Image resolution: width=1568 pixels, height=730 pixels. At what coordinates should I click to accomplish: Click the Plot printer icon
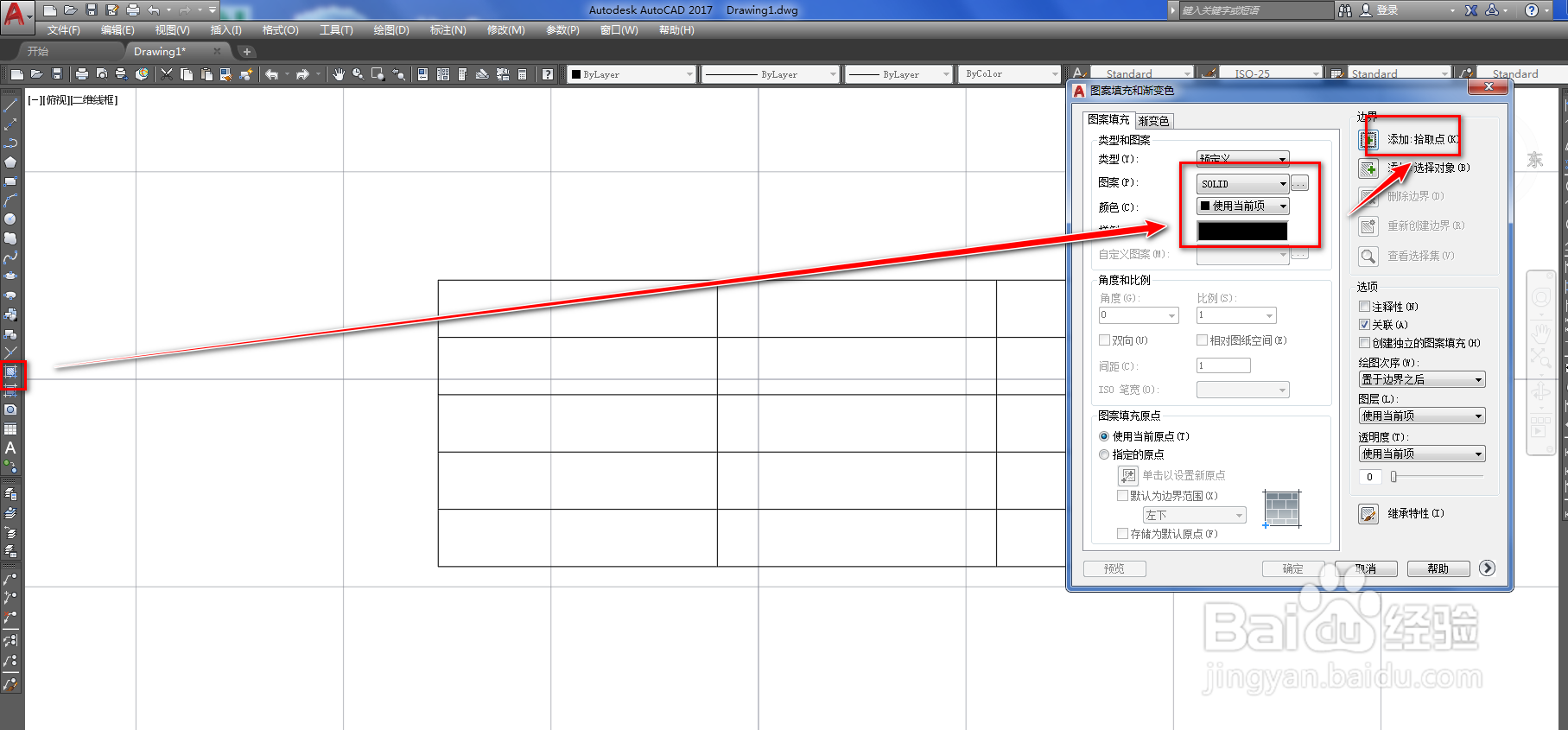point(81,74)
